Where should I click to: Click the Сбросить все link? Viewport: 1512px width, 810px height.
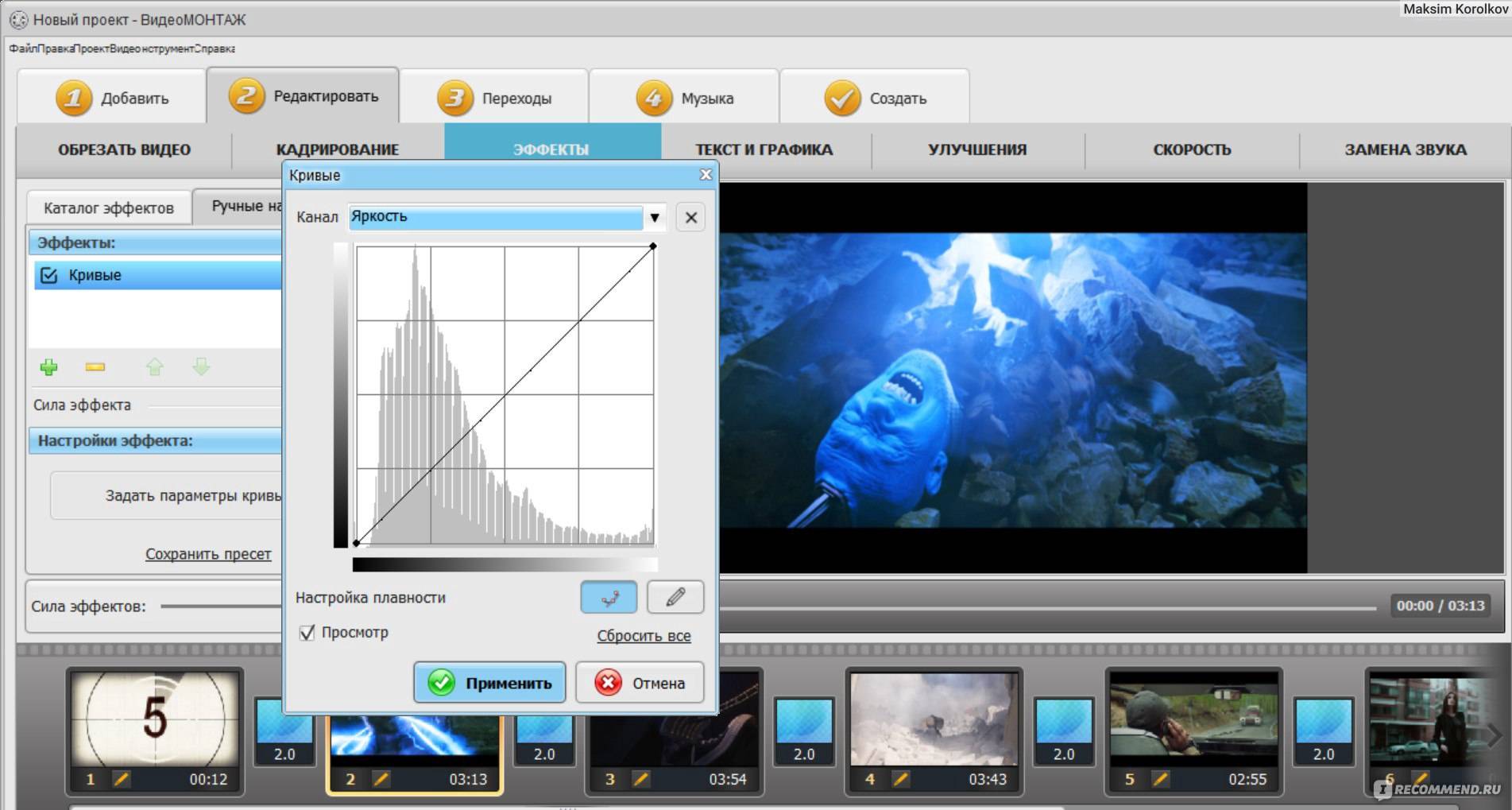tap(644, 636)
